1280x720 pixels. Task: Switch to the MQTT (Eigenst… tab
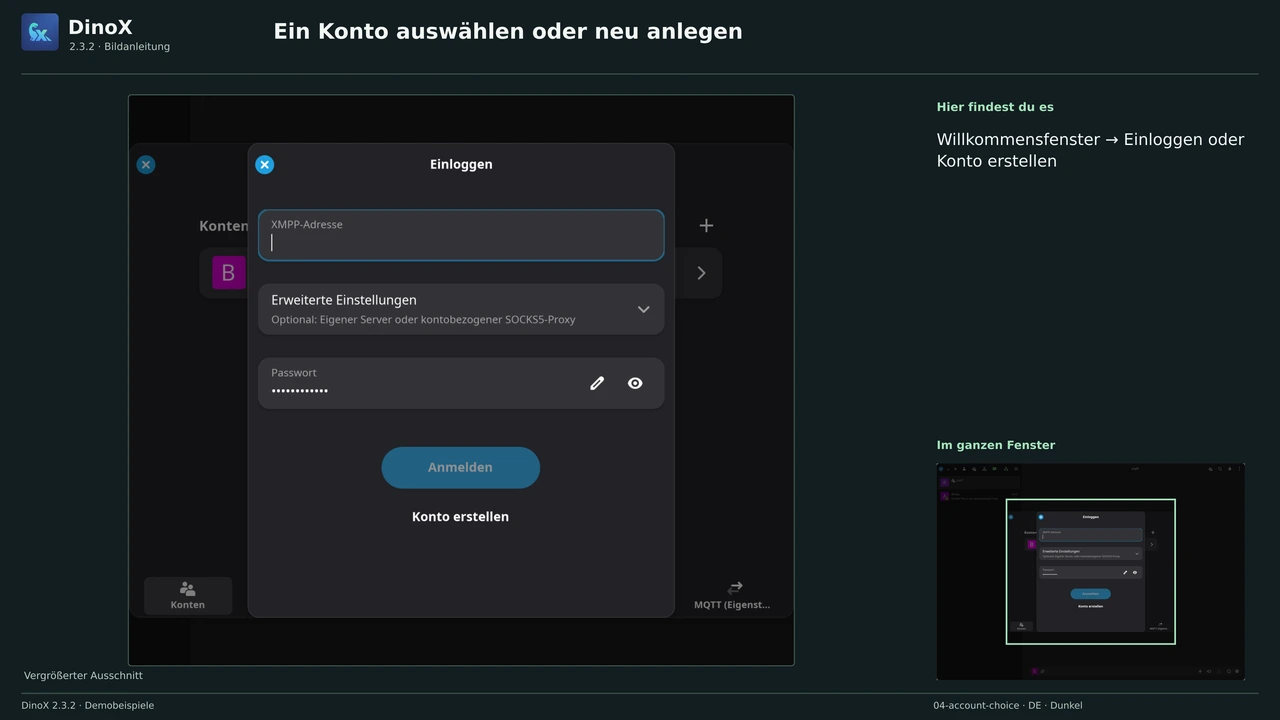click(733, 596)
